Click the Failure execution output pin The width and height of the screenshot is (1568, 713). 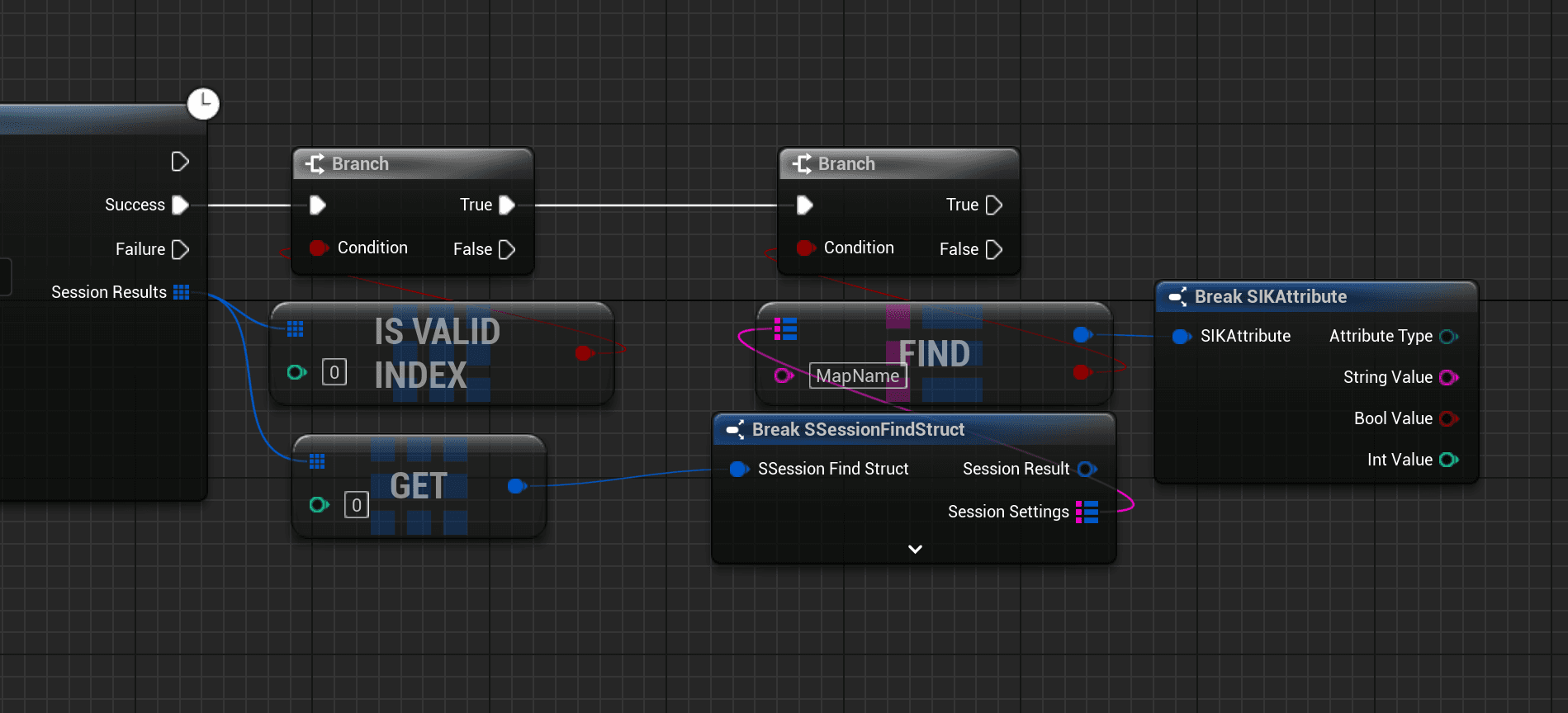coord(180,249)
